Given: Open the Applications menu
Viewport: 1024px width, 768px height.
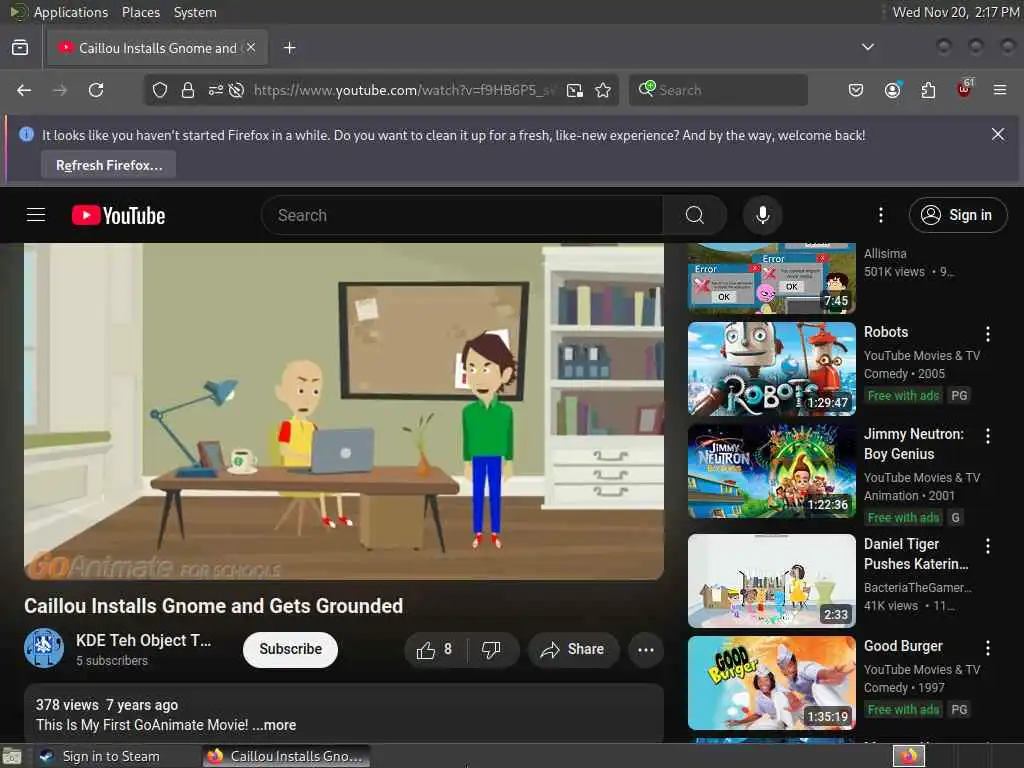Looking at the screenshot, I should (71, 12).
